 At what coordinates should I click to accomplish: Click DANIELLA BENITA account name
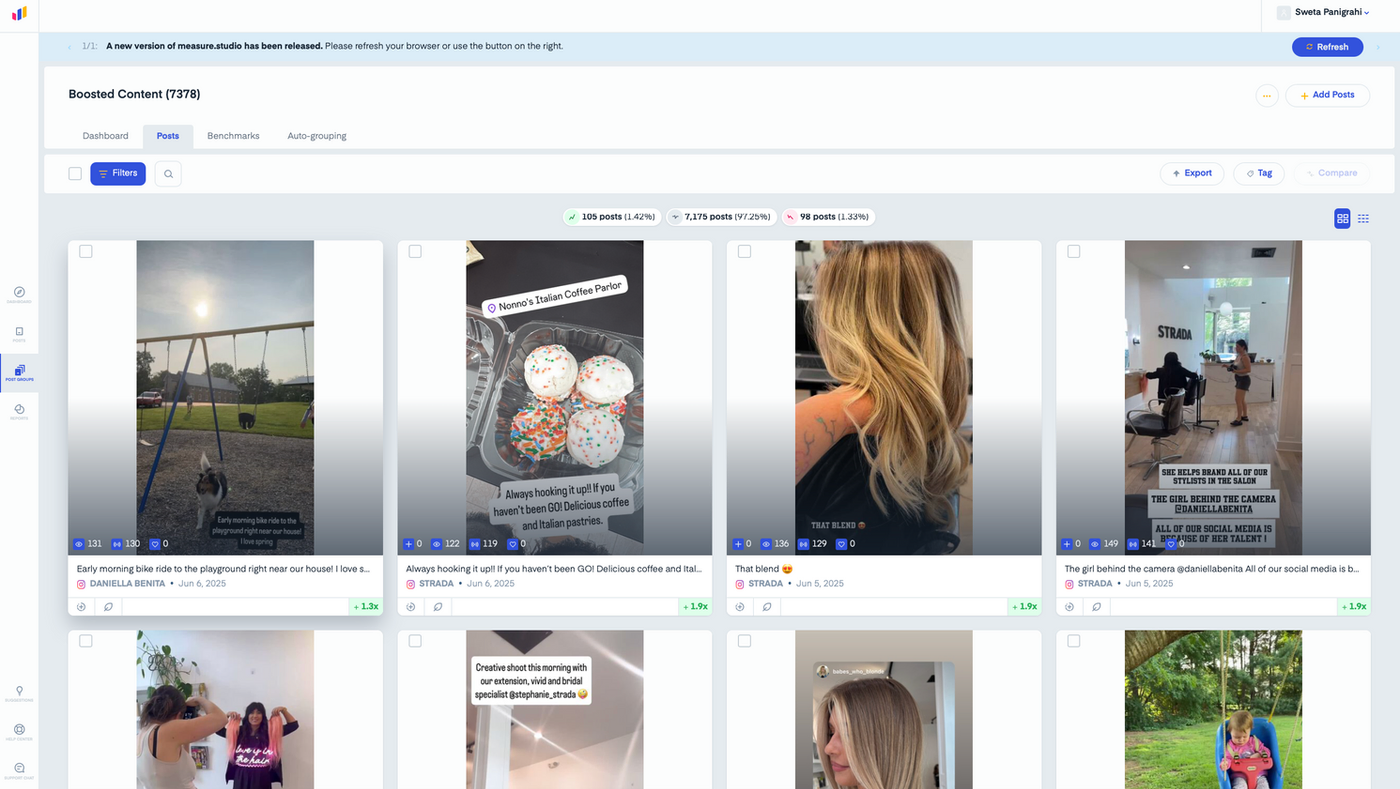(127, 584)
